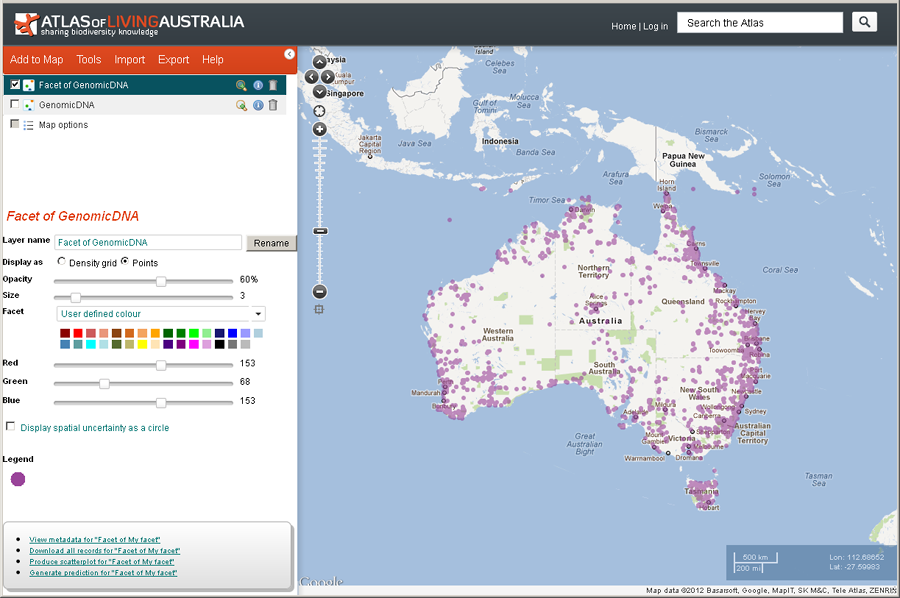Delete the GenomicDNA layer
This screenshot has height=598, width=900.
pos(273,105)
